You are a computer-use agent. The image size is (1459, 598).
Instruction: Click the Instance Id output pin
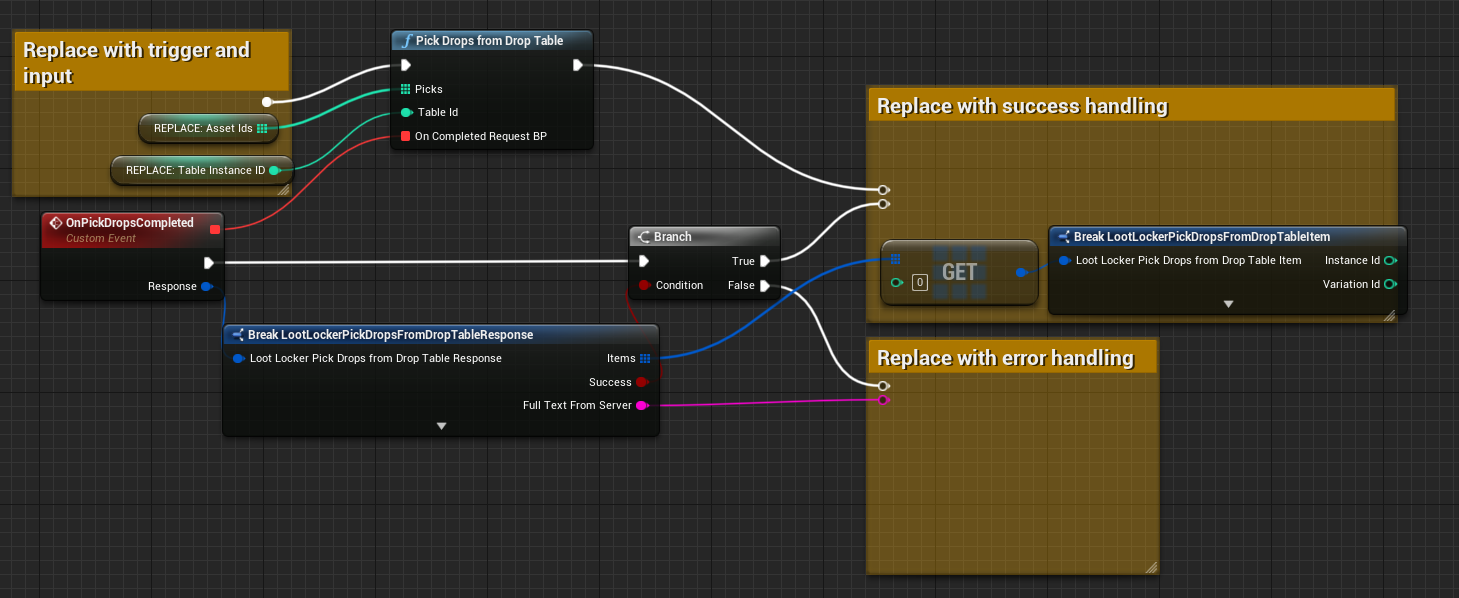pyautogui.click(x=1390, y=261)
